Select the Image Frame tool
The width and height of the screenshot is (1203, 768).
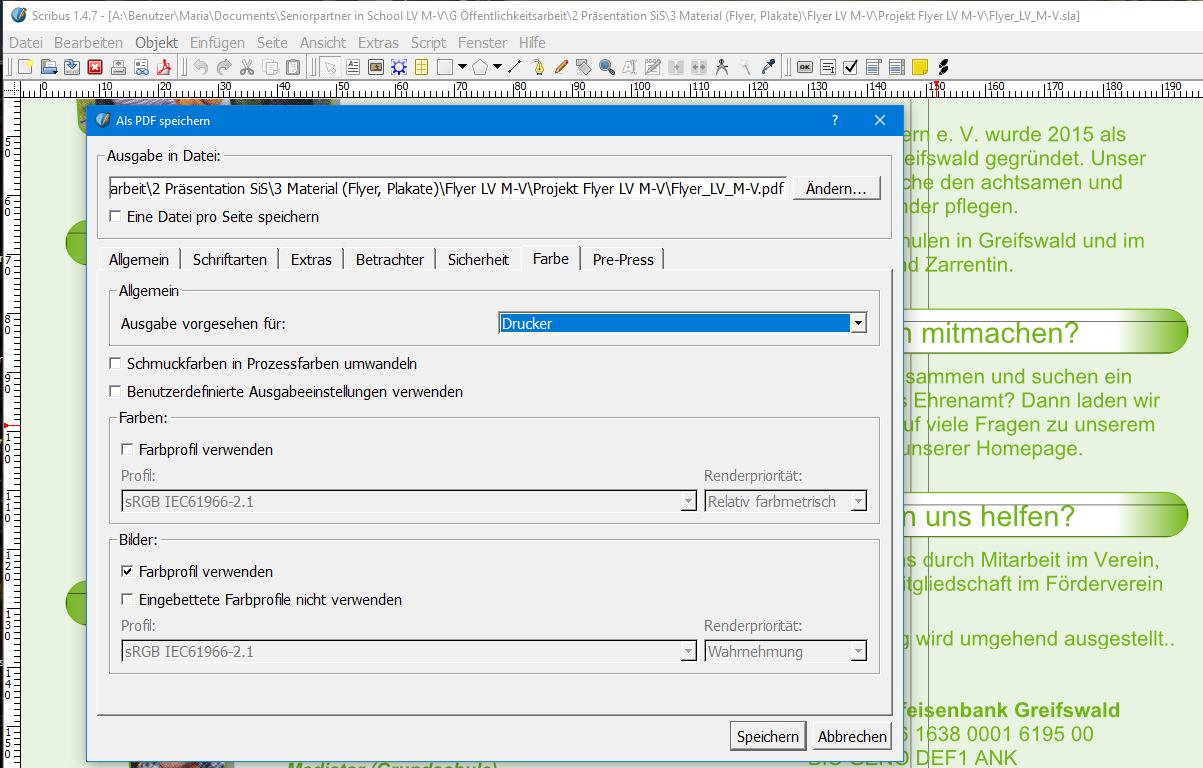point(376,67)
